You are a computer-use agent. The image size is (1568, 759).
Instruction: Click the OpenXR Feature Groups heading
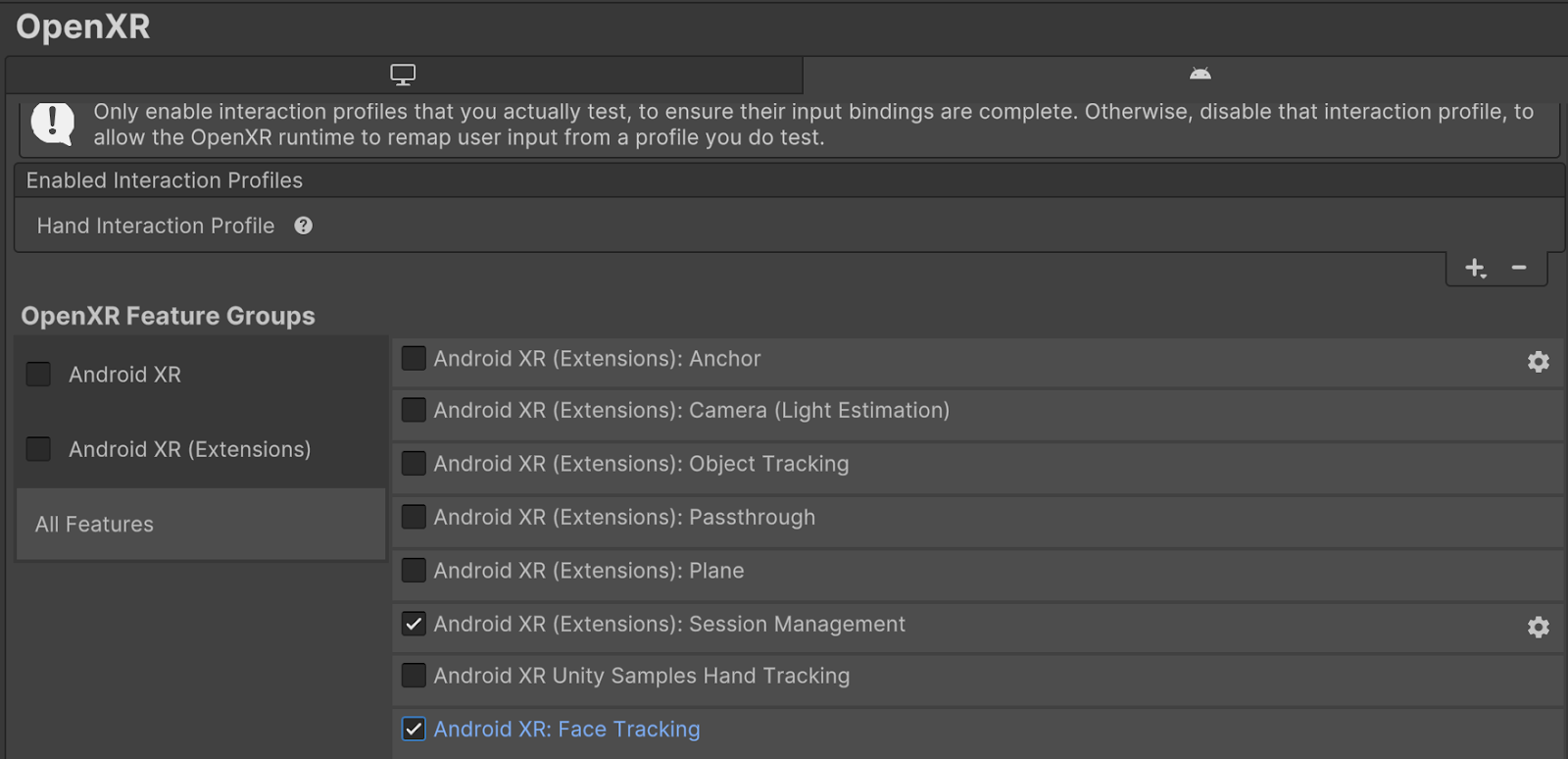168,316
